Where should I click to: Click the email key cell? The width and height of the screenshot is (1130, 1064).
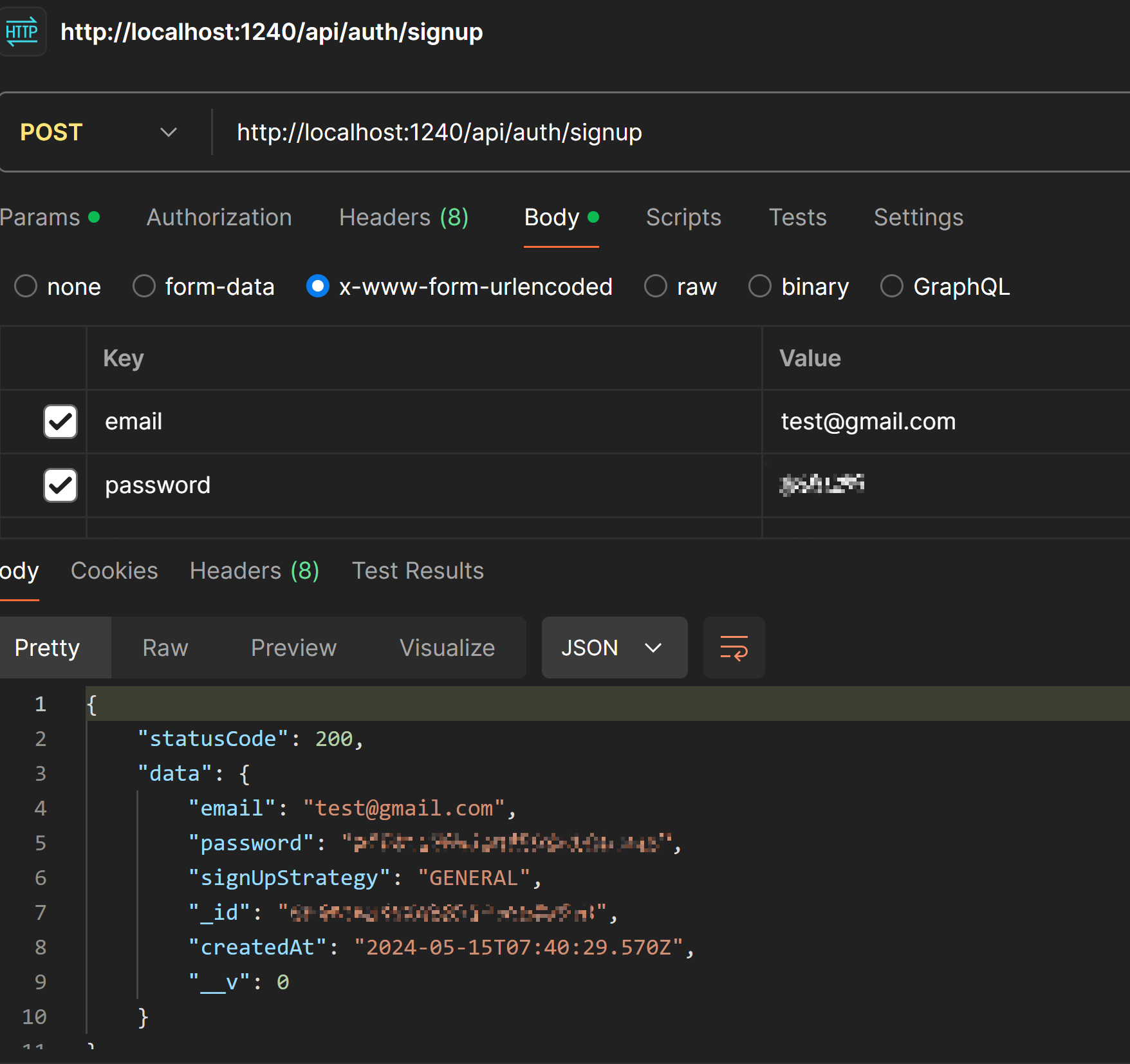click(x=424, y=422)
